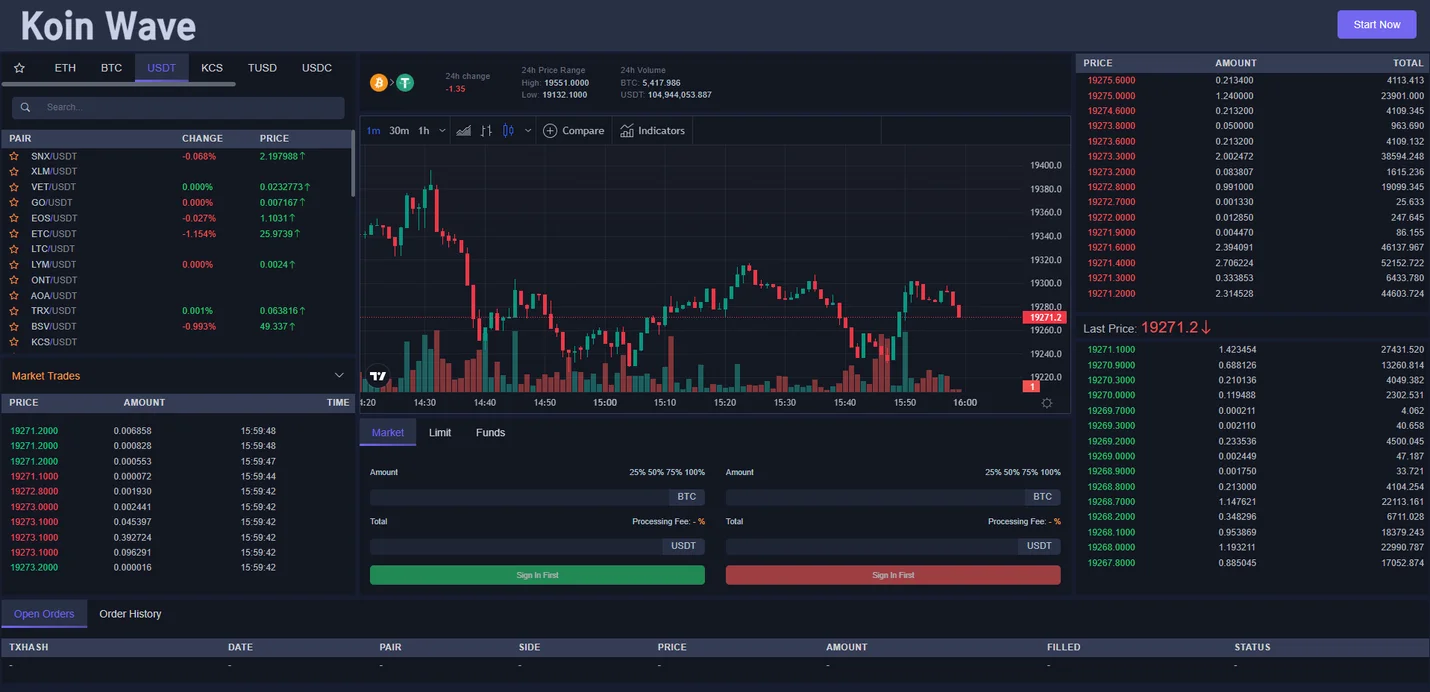This screenshot has height=692, width=1430.
Task: Focus the pair Search field
Action: (x=178, y=108)
